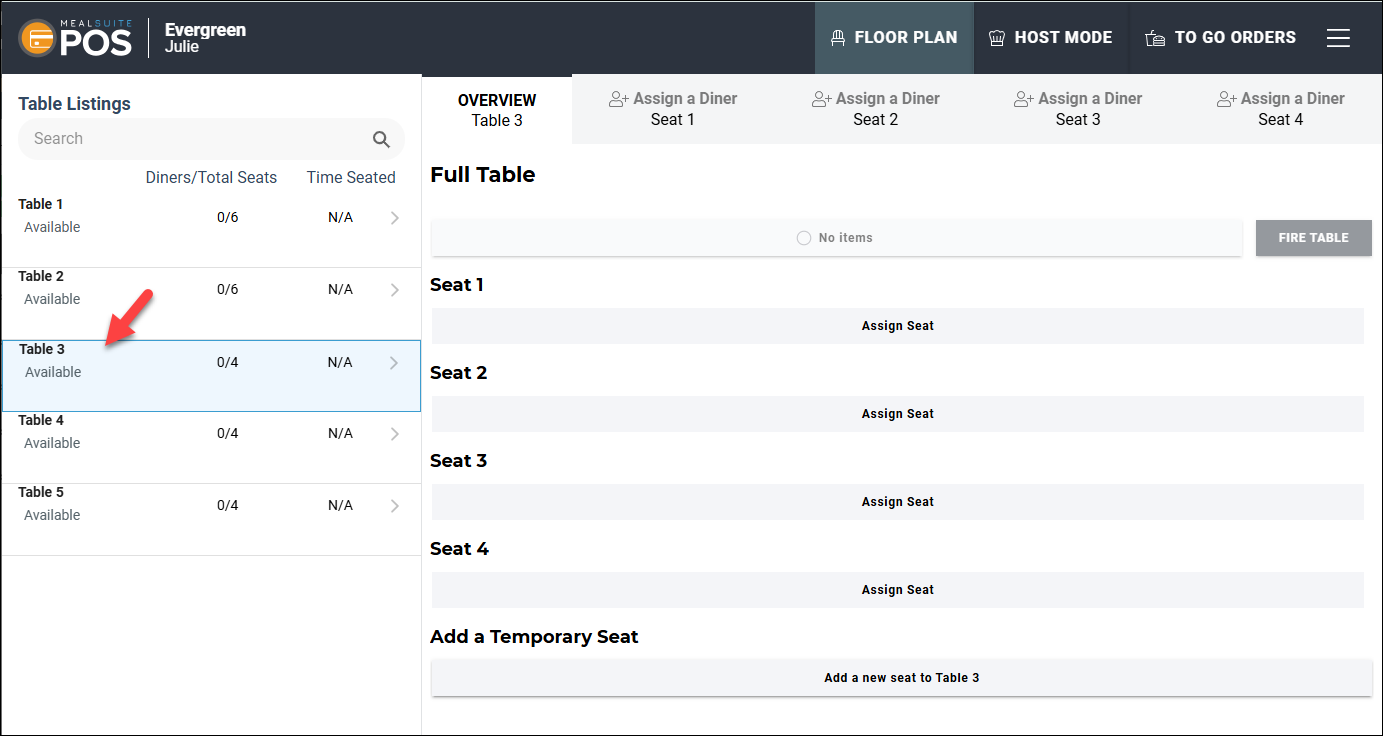Click the Host Mode chef hat icon

pyautogui.click(x=996, y=38)
